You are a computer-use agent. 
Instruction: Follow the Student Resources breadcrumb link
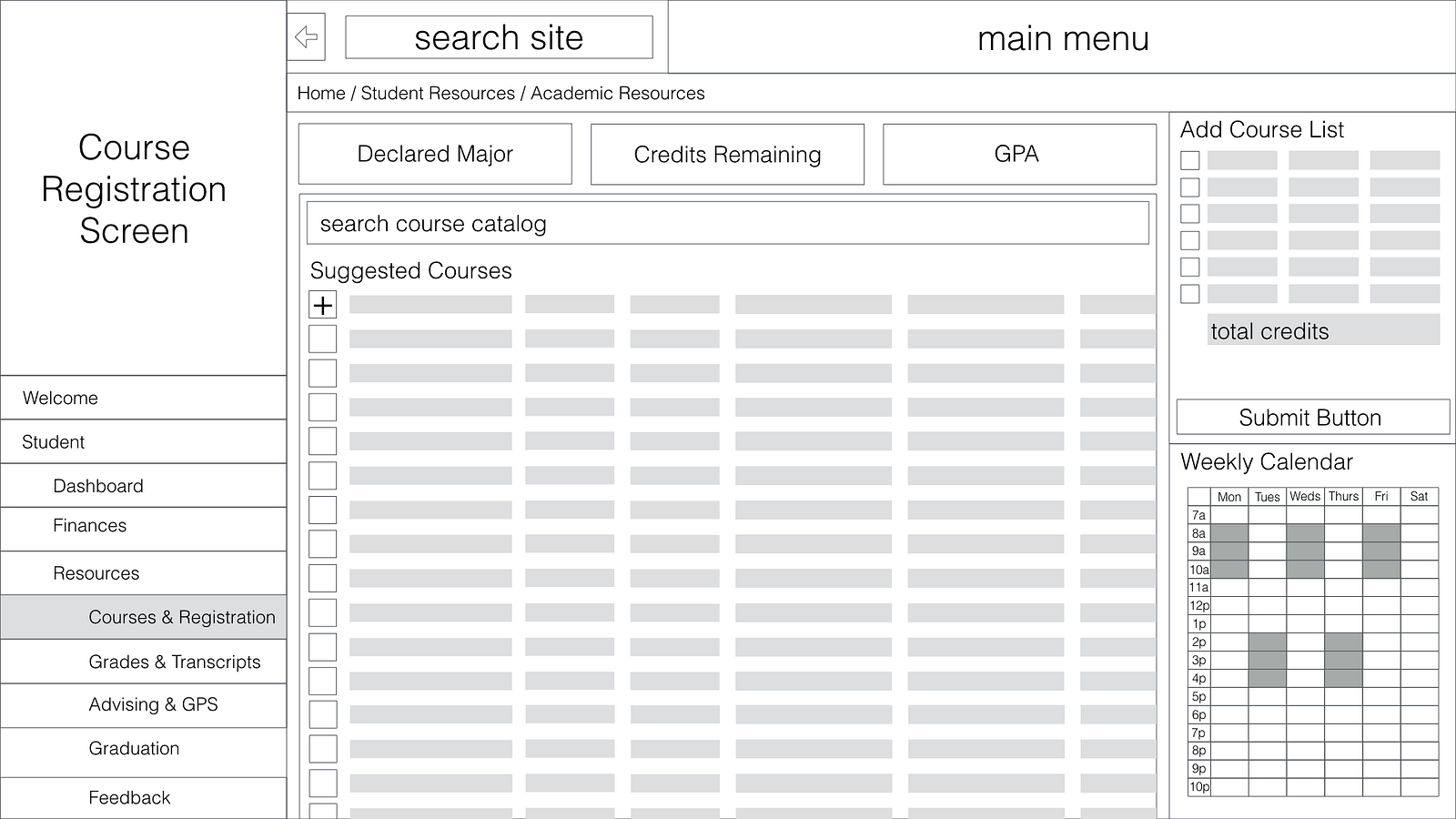pos(438,93)
